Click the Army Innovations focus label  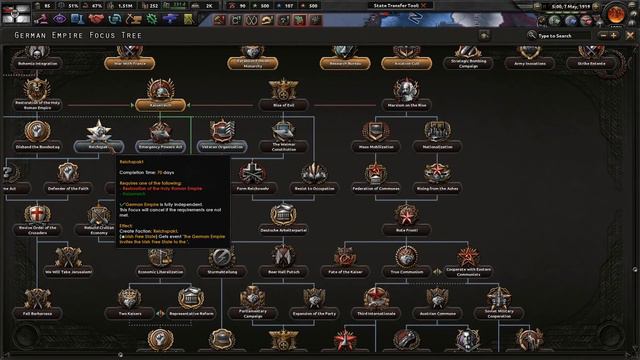[x=529, y=64]
